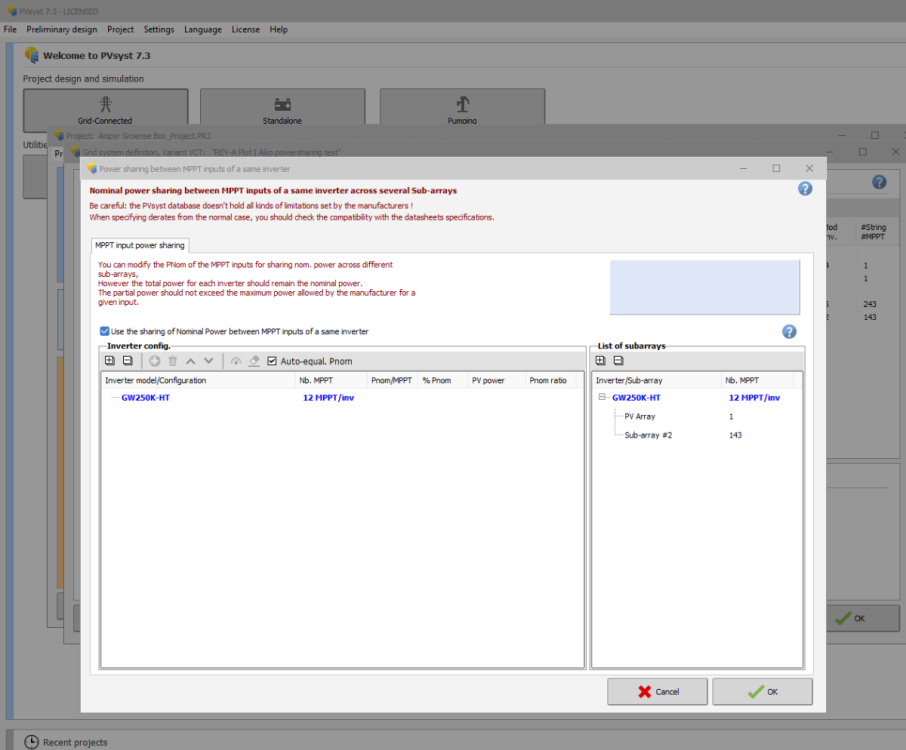Image resolution: width=906 pixels, height=750 pixels.
Task: Collapse GW250K-HT node in subarrays tree
Action: (602, 397)
